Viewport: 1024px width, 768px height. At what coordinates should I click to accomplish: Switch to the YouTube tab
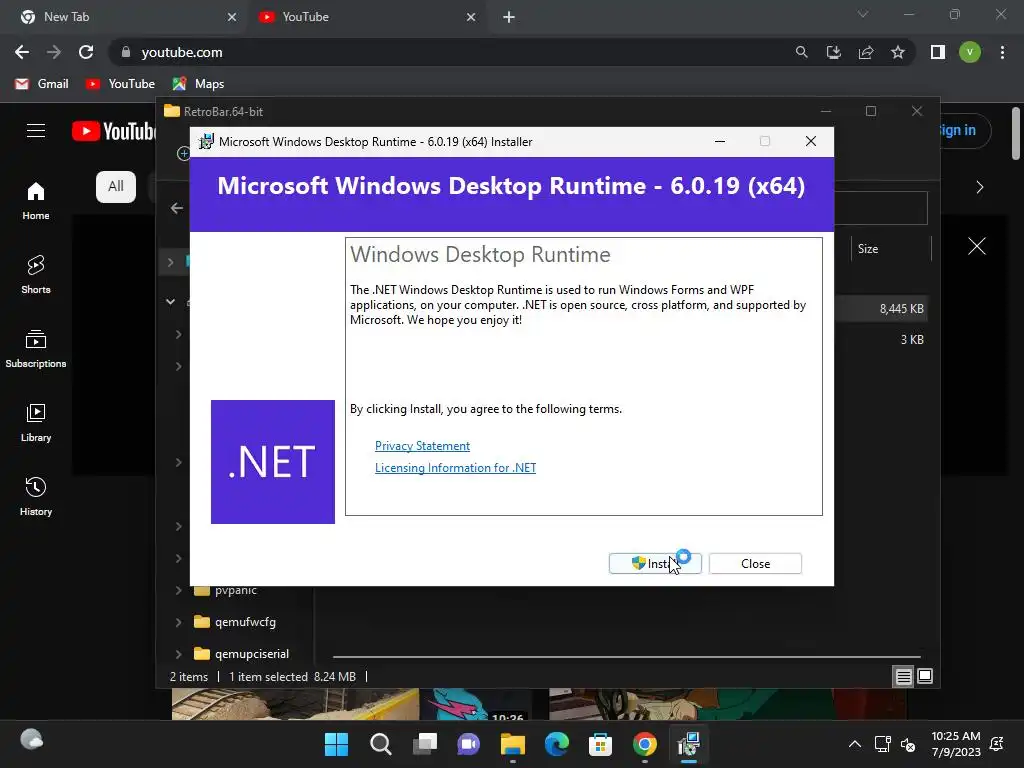coord(367,17)
